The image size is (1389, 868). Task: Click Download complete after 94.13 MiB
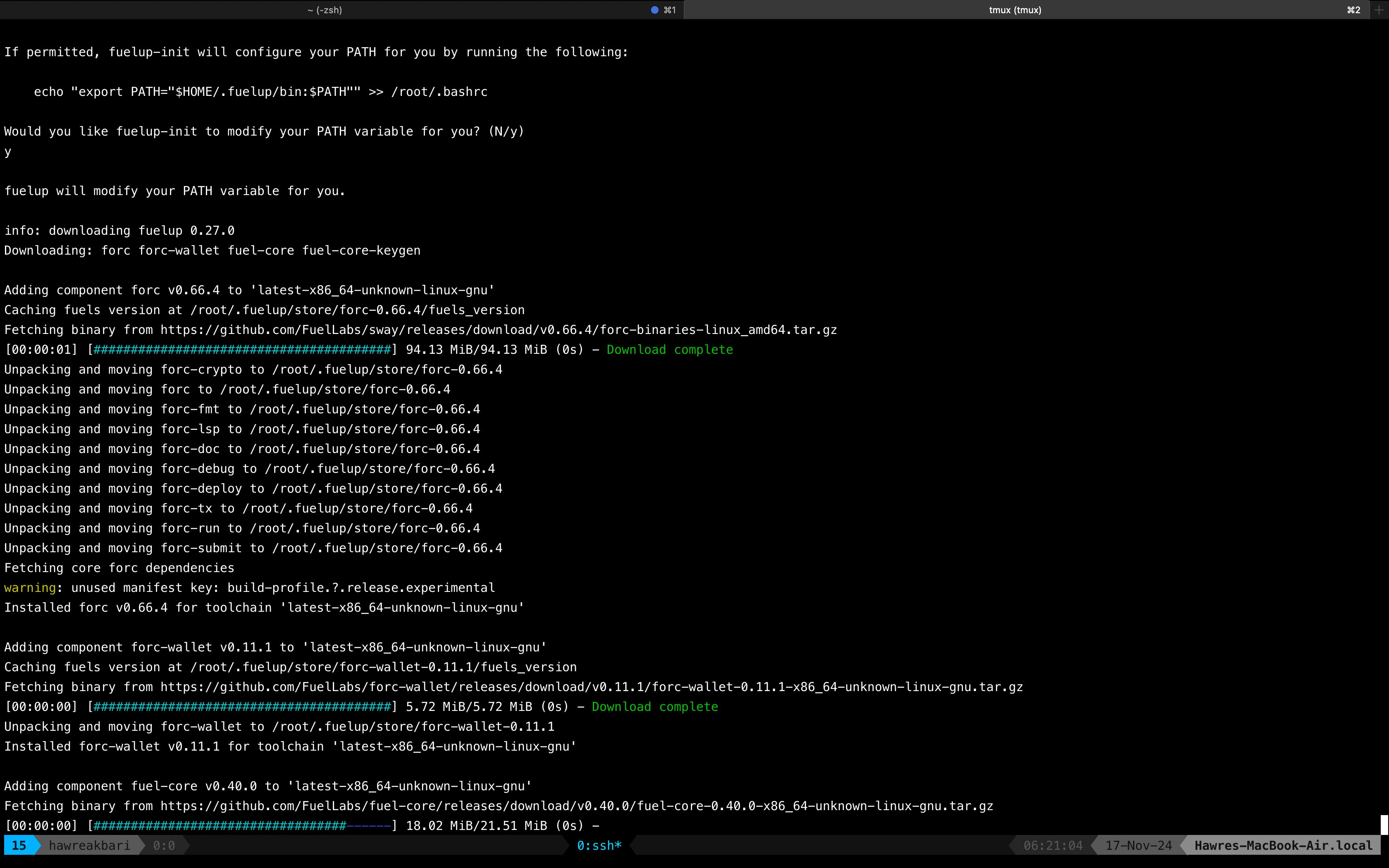[670, 350]
